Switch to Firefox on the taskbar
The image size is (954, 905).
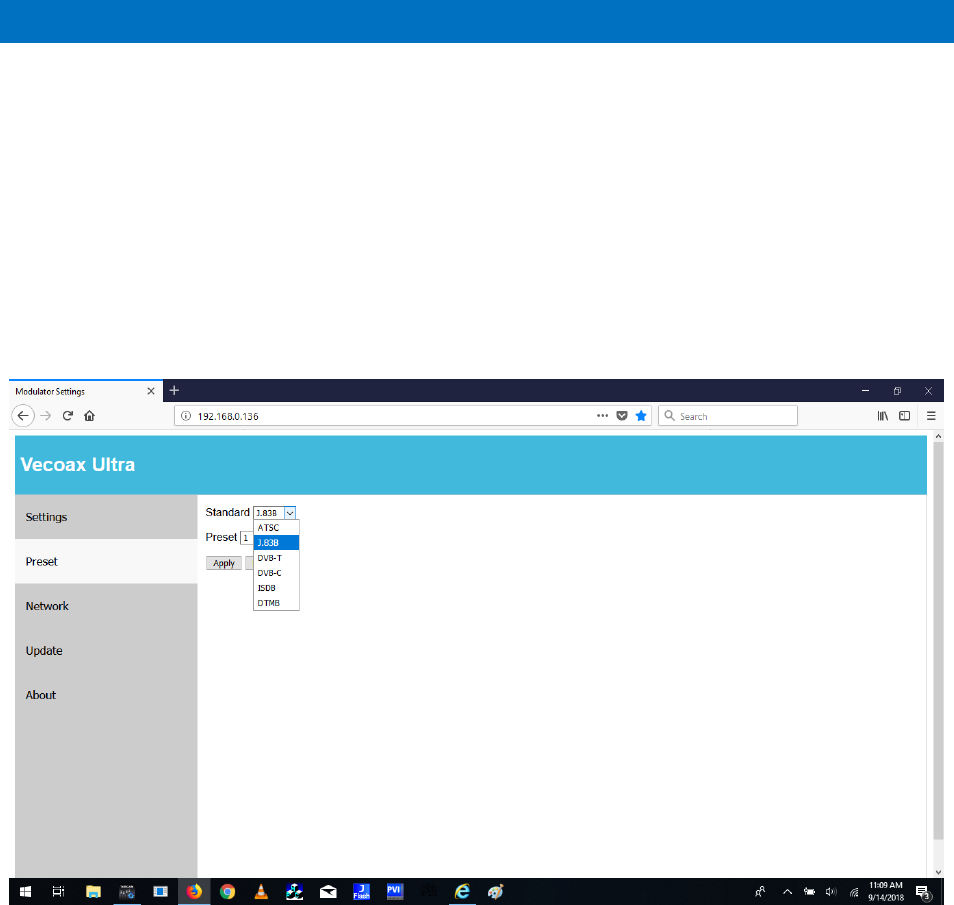[x=194, y=892]
